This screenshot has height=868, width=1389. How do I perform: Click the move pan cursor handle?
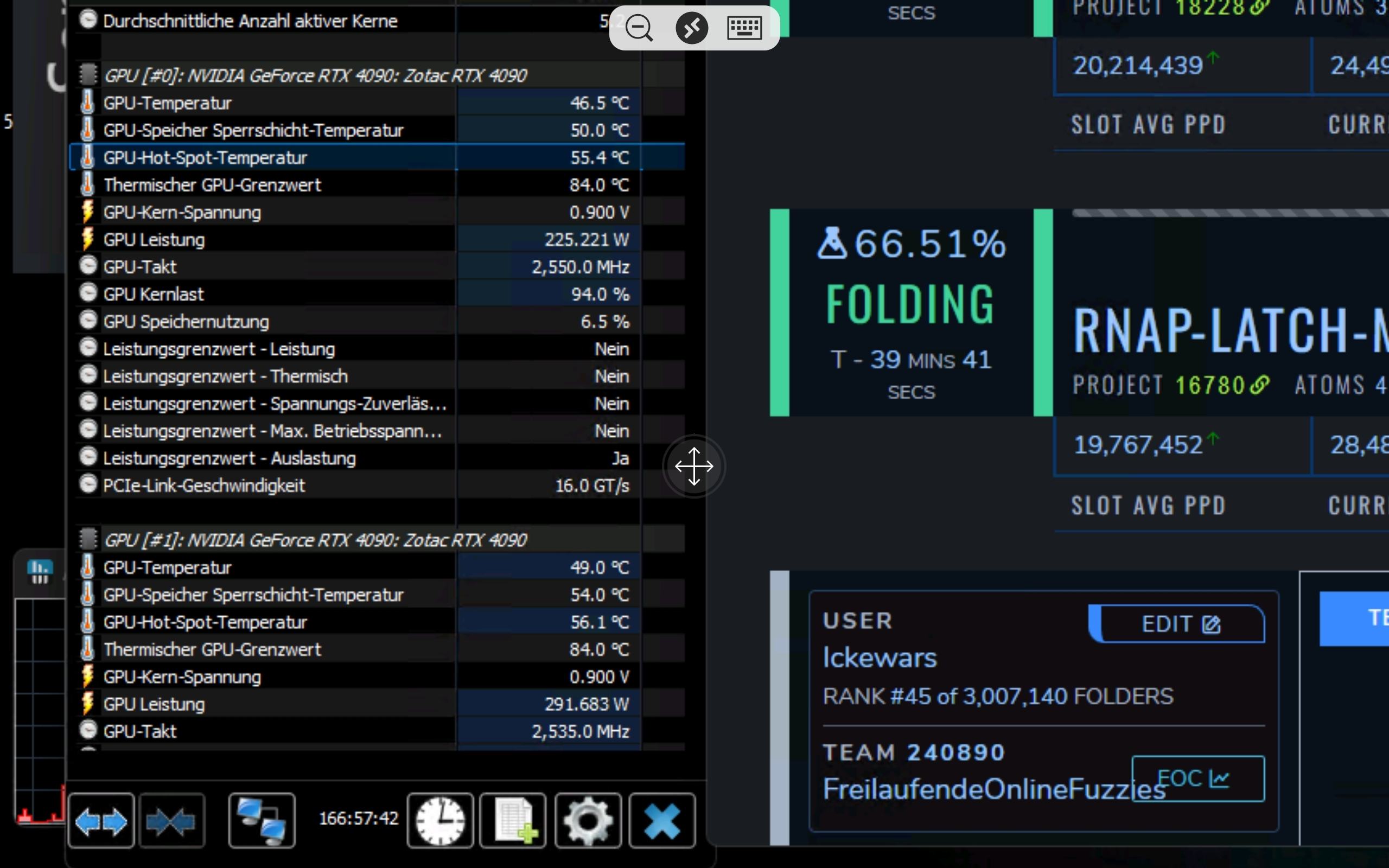pyautogui.click(x=694, y=466)
